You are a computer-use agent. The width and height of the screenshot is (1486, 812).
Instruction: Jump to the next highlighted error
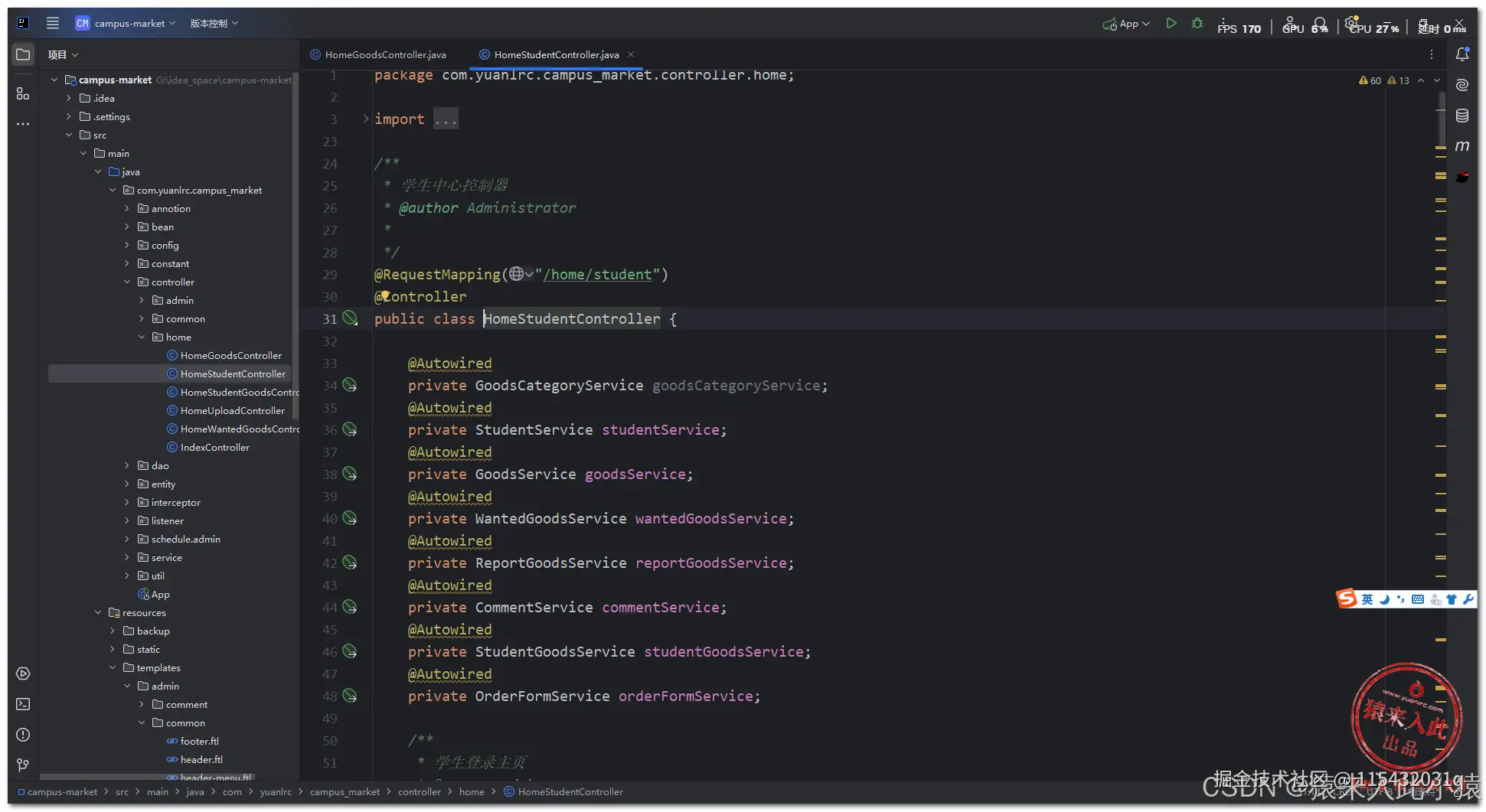(x=1437, y=80)
